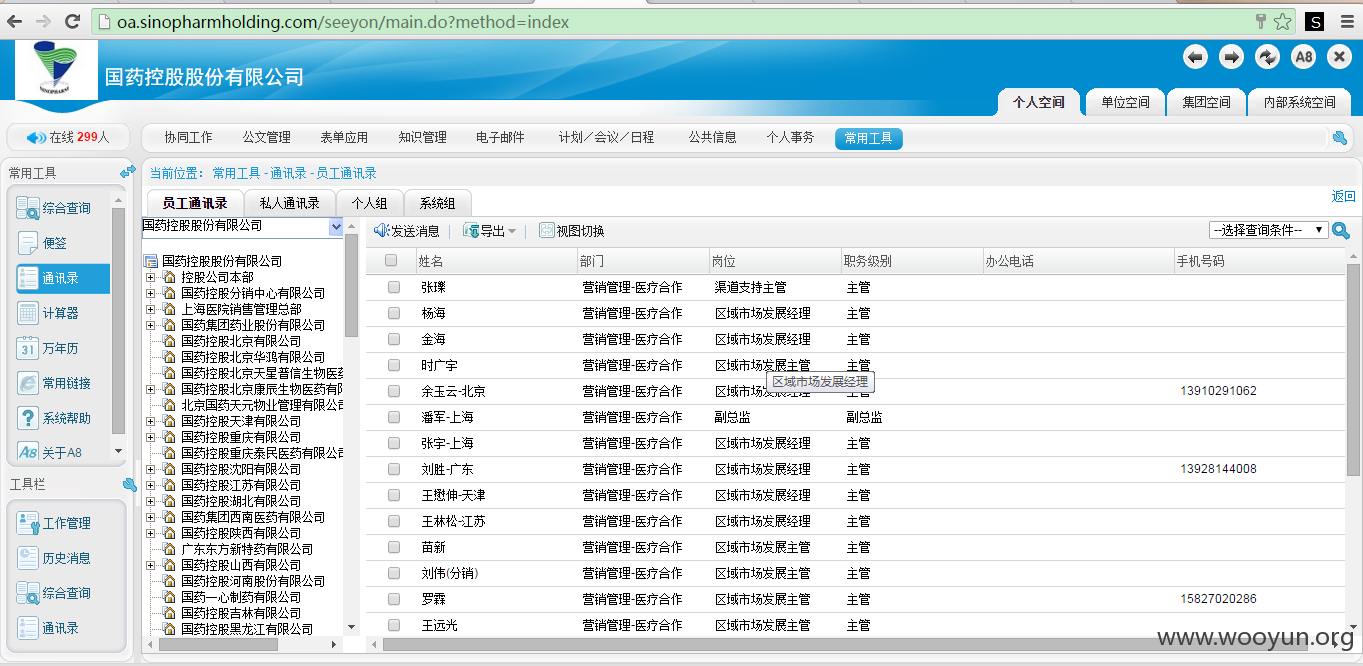
Task: Check the box for 余玉云-北京
Action: click(x=394, y=391)
